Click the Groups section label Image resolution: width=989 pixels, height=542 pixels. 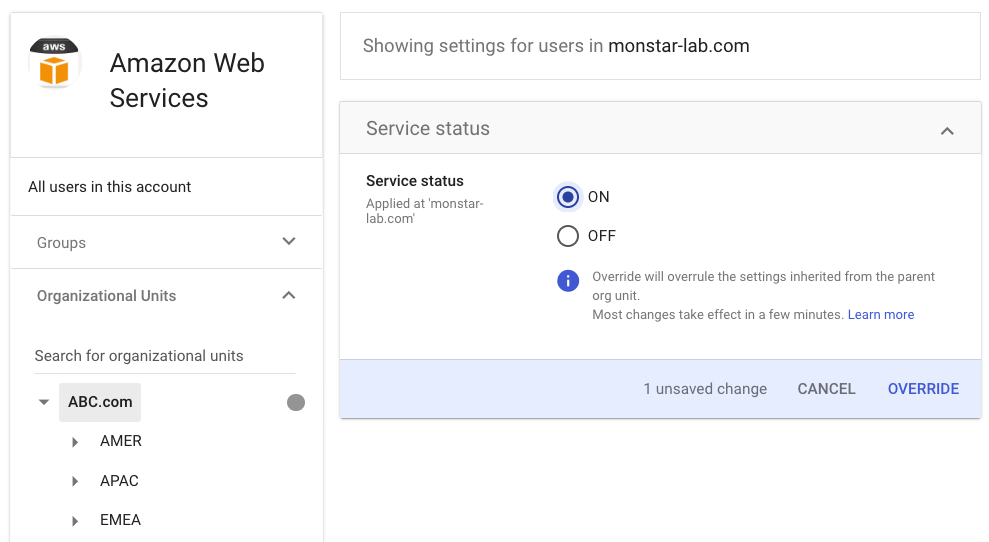point(61,243)
